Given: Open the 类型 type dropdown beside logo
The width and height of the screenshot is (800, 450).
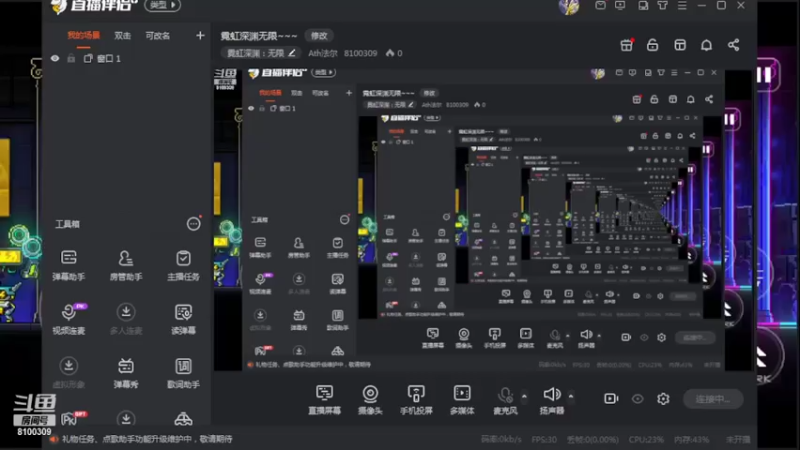Looking at the screenshot, I should [x=162, y=5].
